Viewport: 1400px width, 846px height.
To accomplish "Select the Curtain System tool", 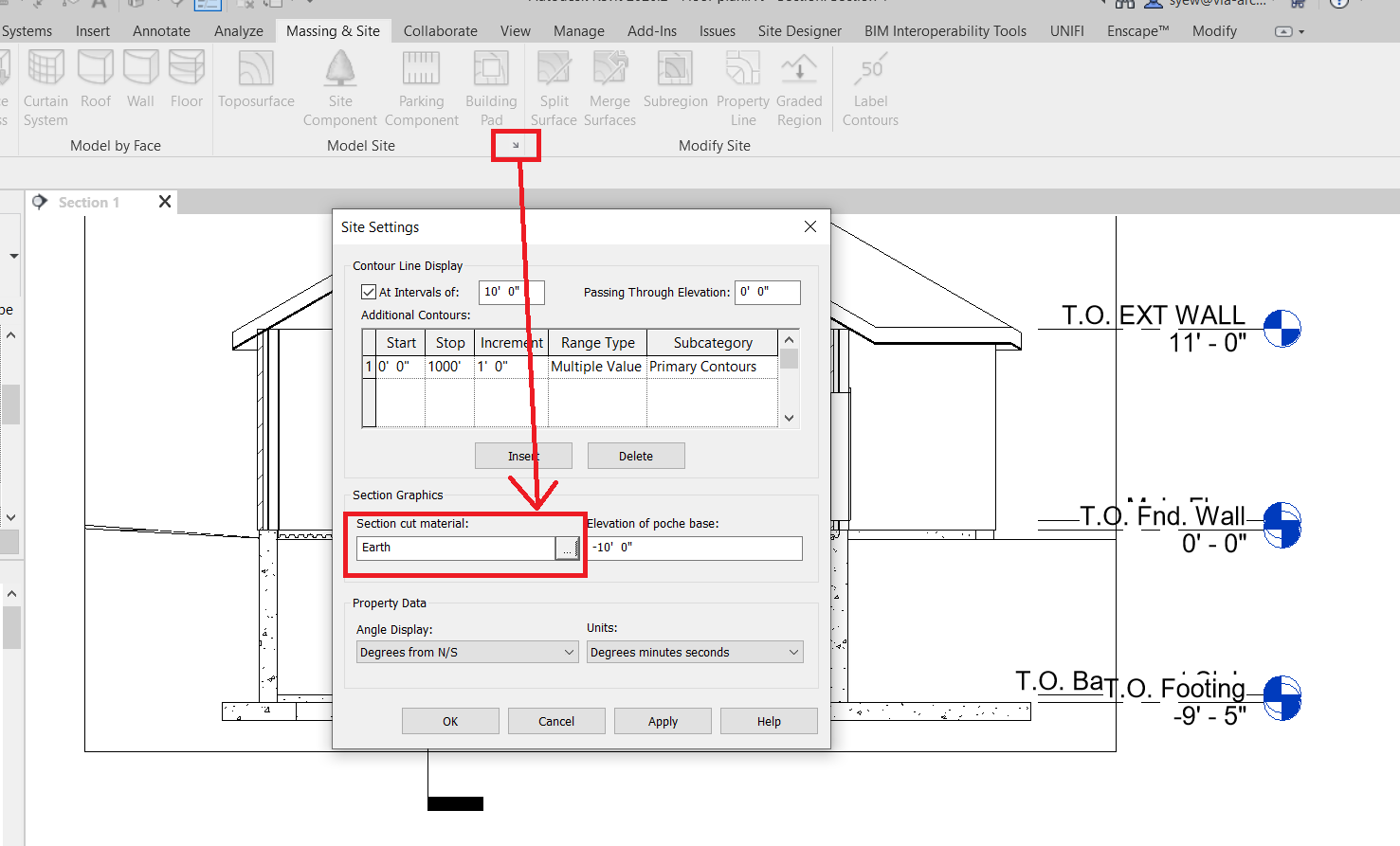I will [x=45, y=85].
